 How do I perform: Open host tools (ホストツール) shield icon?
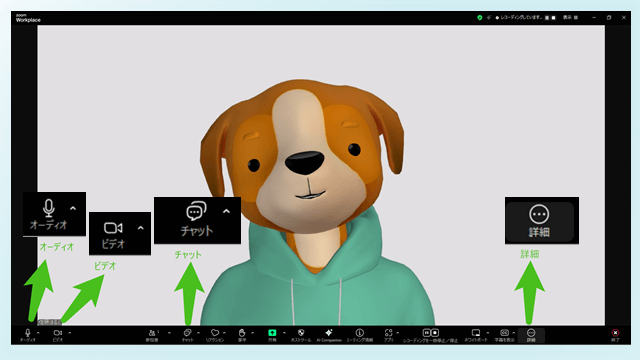pyautogui.click(x=301, y=333)
